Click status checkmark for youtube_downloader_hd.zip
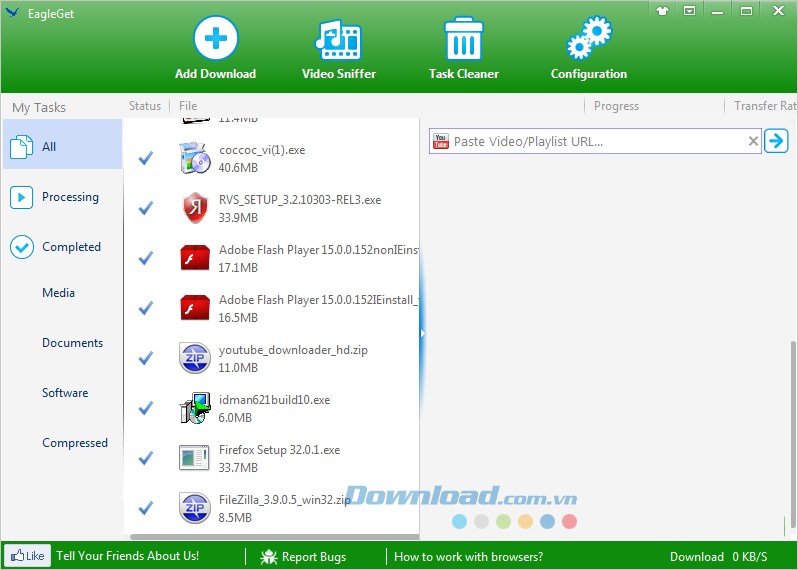Viewport: 798px width, 570px height. tap(146, 358)
